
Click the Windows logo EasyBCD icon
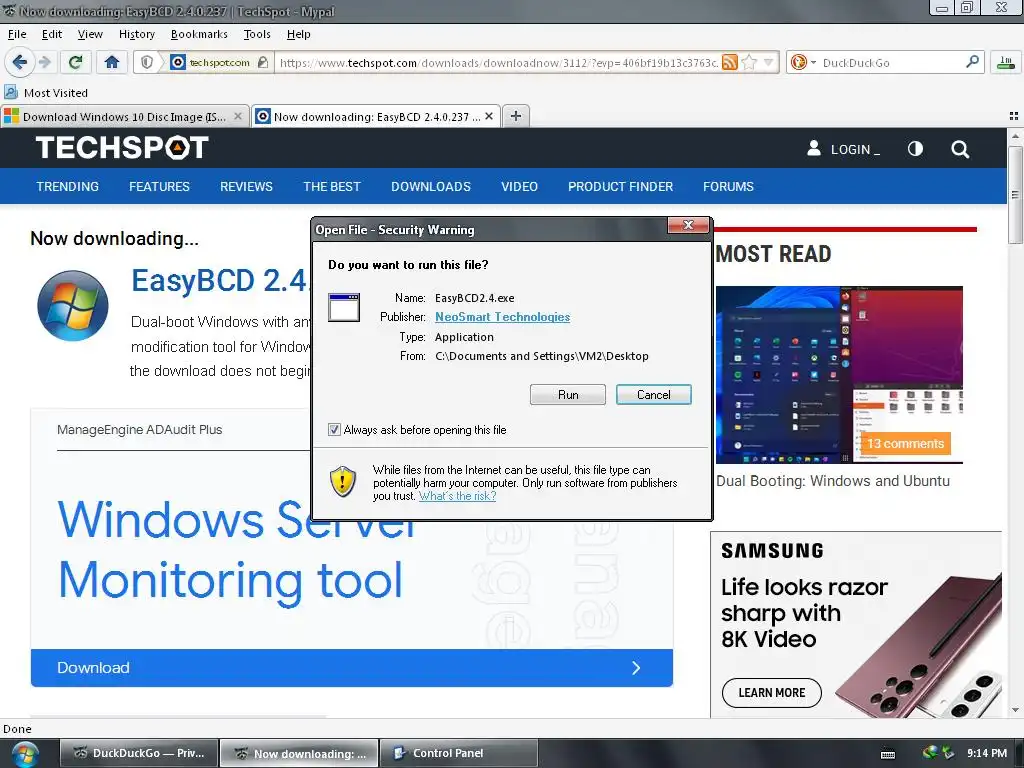pyautogui.click(x=72, y=305)
